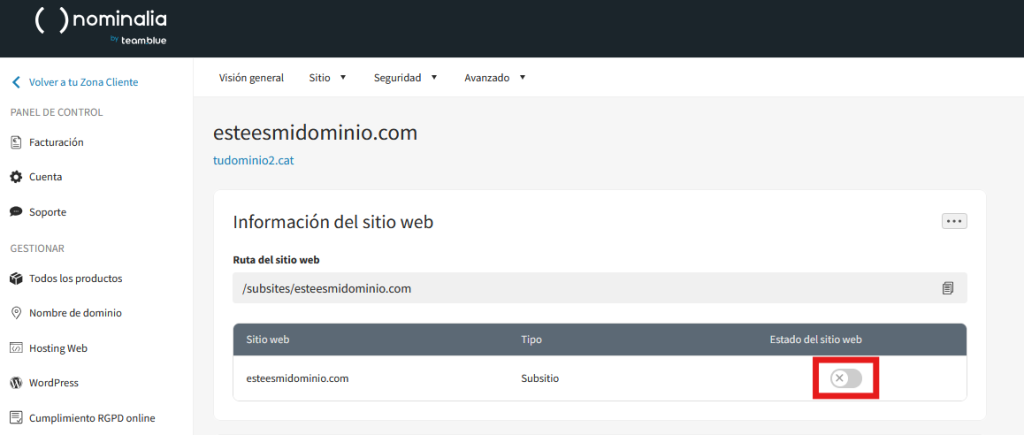Click the Hosting Web code icon
This screenshot has width=1024, height=435.
[x=16, y=348]
